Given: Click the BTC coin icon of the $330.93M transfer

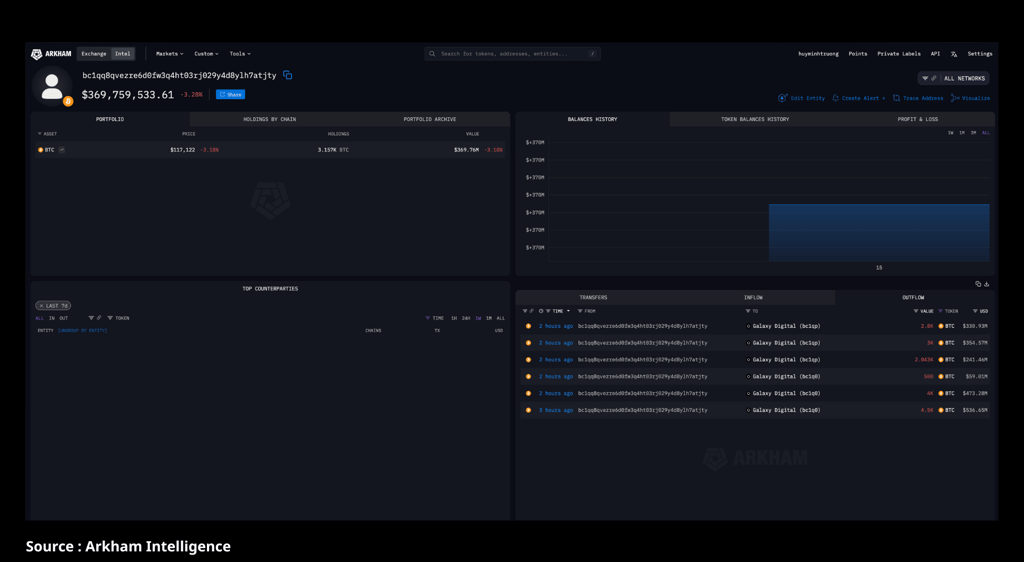Looking at the screenshot, I should (x=941, y=326).
